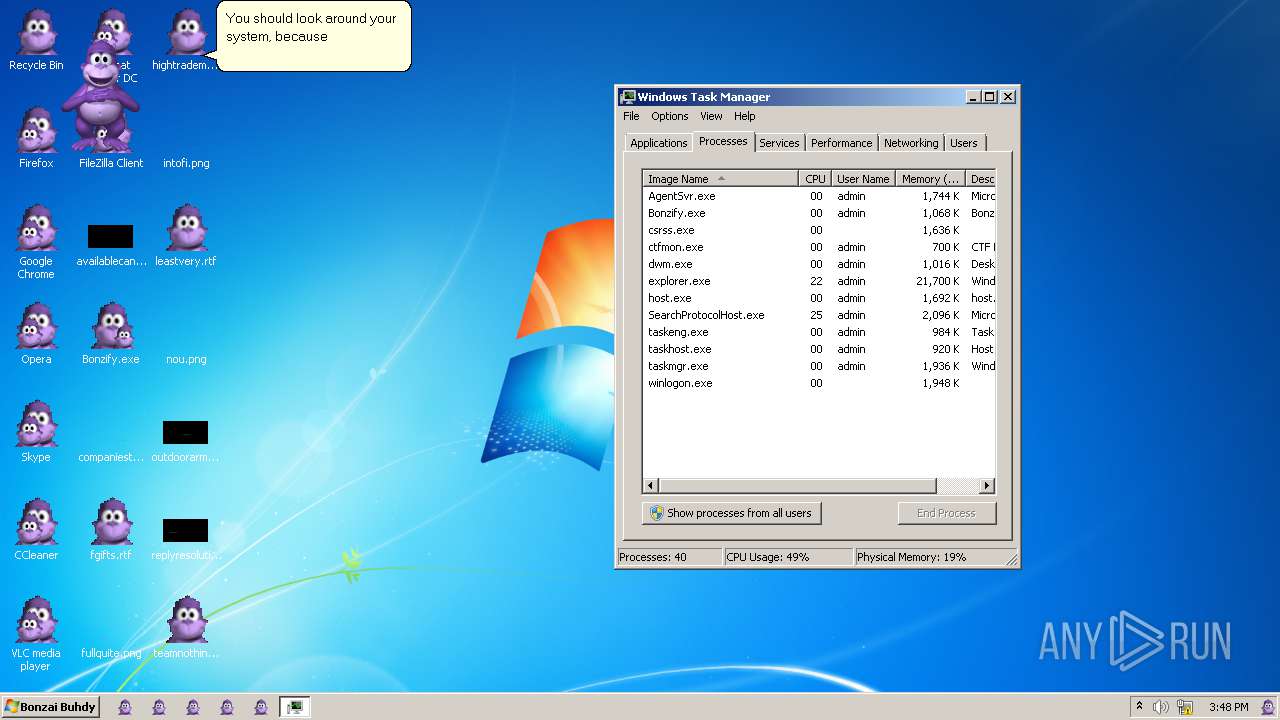Select the taskmgr.exe process row
Screen dimensions: 1280x720
(x=819, y=366)
